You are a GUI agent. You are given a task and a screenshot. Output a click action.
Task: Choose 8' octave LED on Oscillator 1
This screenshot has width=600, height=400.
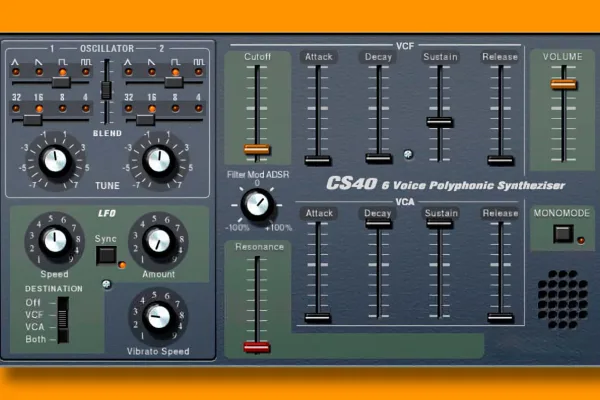coord(63,109)
